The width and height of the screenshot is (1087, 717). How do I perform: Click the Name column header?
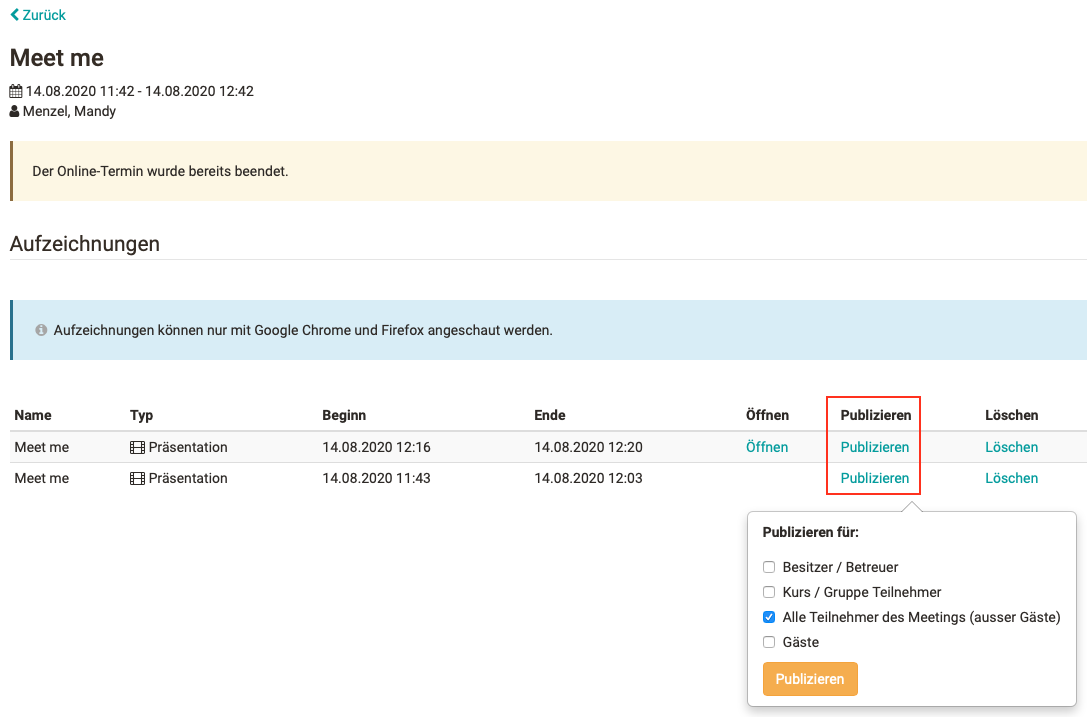[x=33, y=415]
